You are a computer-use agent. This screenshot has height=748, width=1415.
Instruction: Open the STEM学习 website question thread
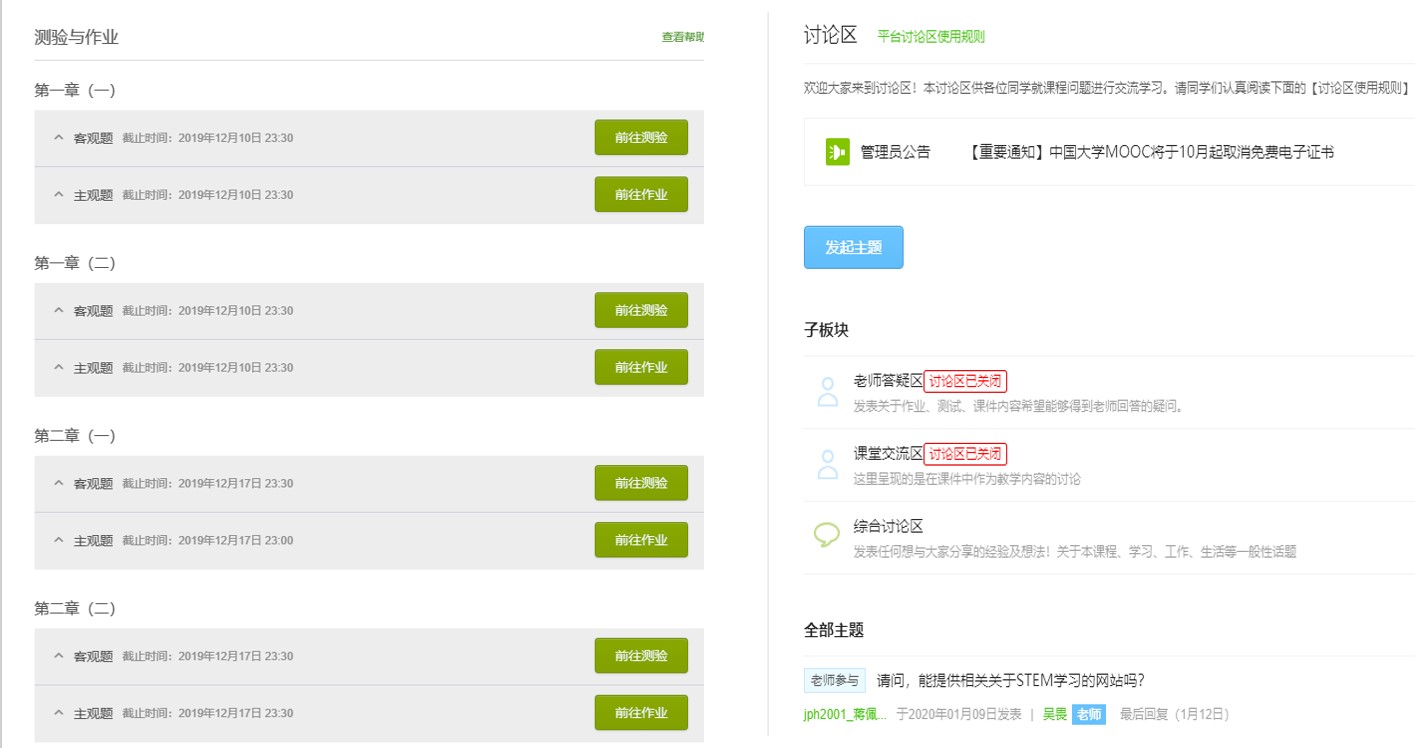point(1010,681)
